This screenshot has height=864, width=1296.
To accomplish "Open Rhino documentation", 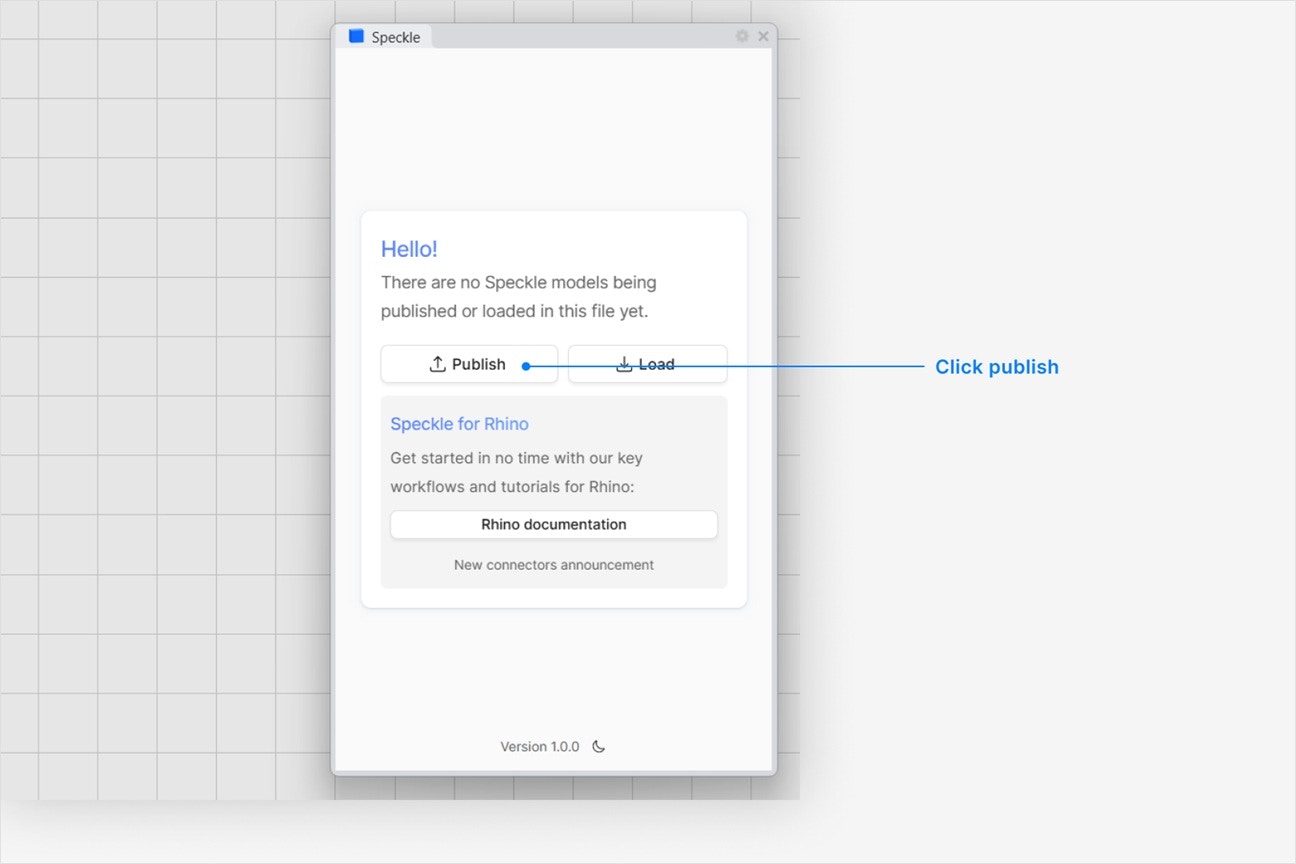I will (554, 525).
